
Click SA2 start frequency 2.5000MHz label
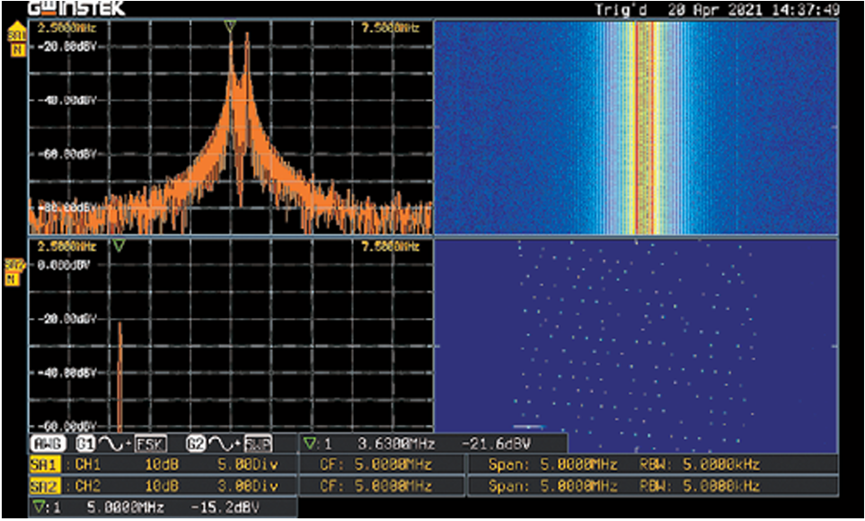[x=66, y=246]
